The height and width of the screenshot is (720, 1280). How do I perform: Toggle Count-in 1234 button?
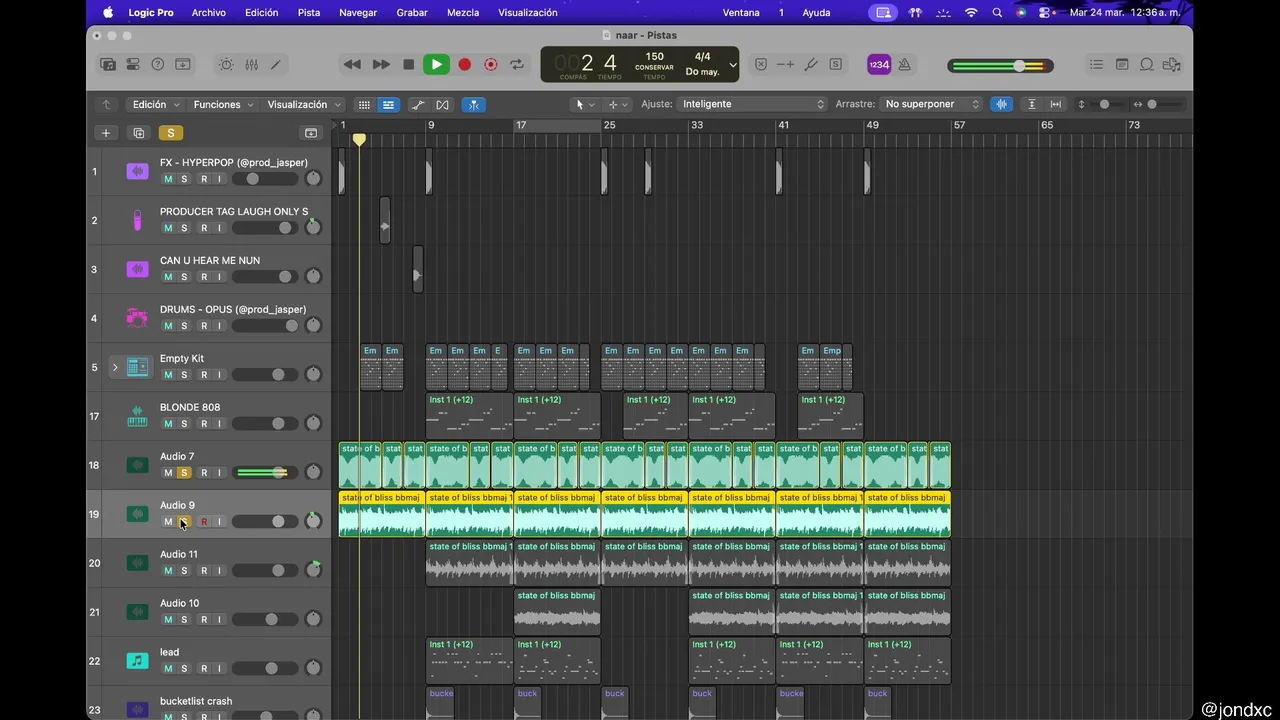879,64
